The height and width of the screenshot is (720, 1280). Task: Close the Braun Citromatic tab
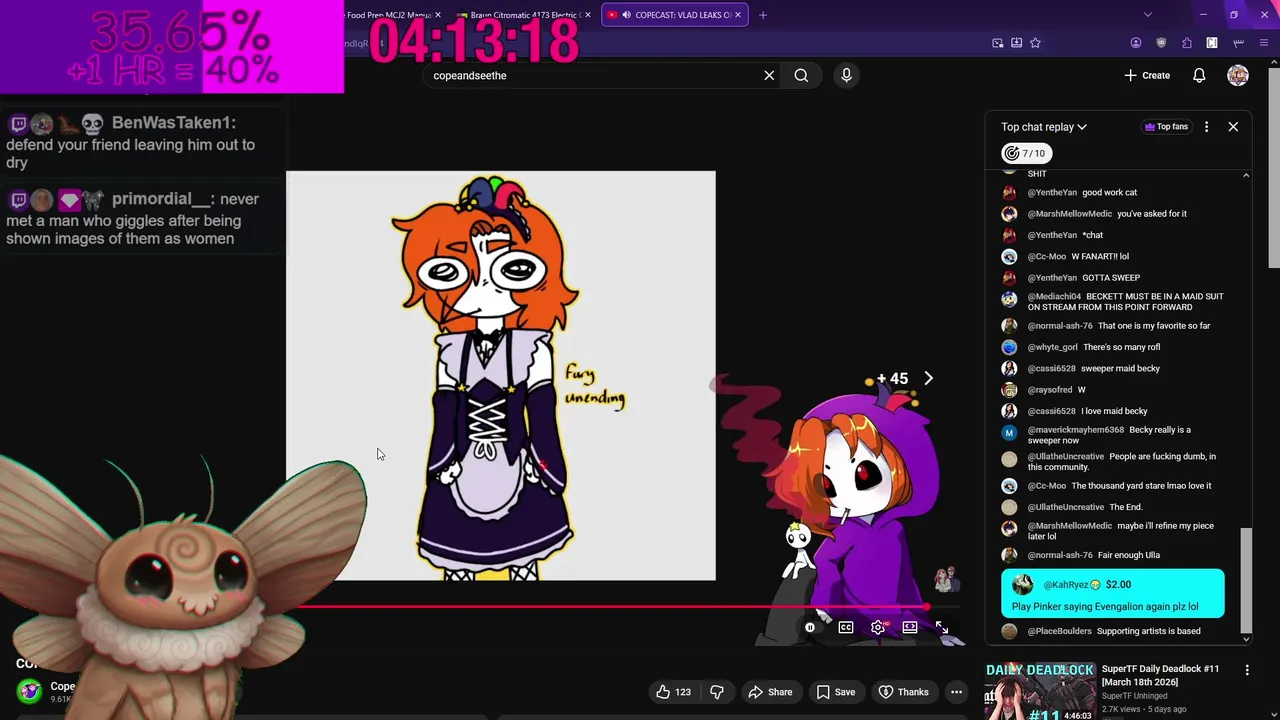coord(587,15)
